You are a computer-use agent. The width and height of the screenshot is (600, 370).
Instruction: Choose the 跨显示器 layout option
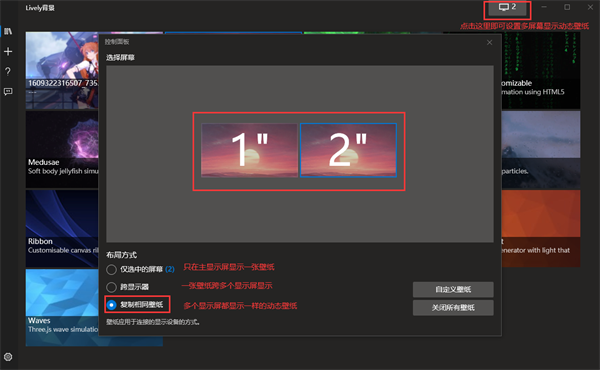[x=128, y=287]
